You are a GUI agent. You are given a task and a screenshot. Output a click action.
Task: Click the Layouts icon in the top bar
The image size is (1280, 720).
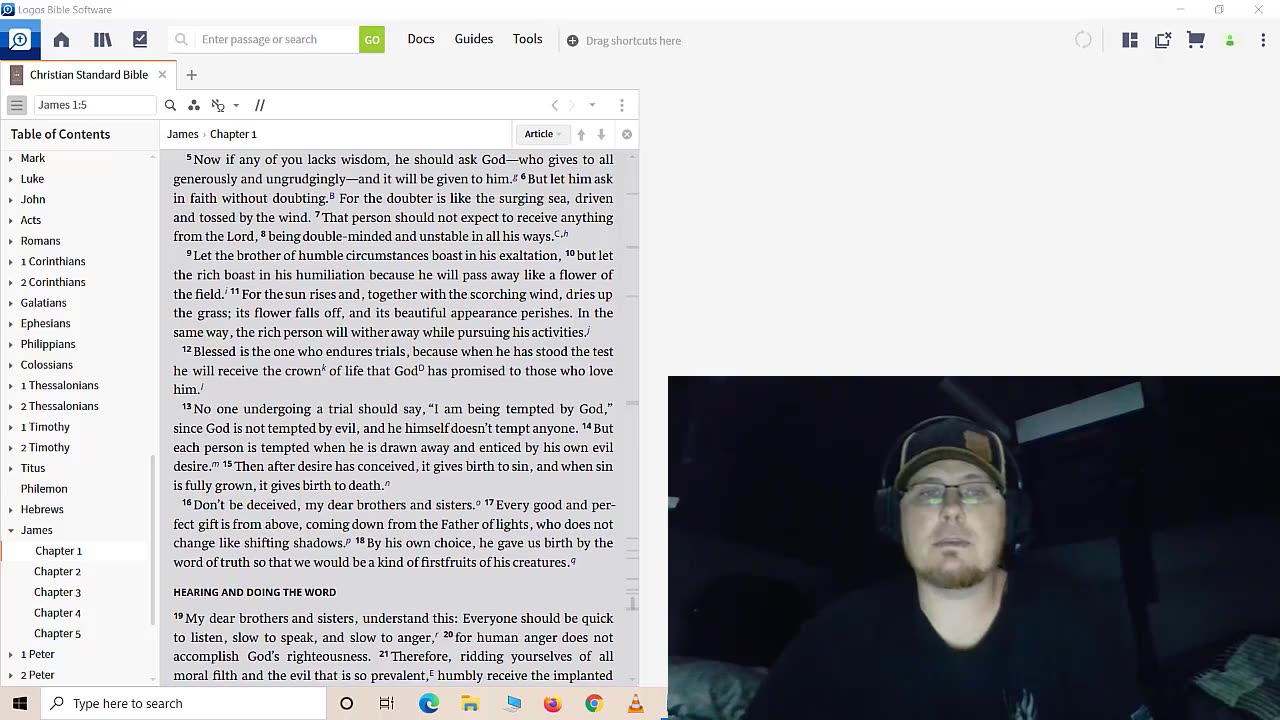click(x=1130, y=40)
